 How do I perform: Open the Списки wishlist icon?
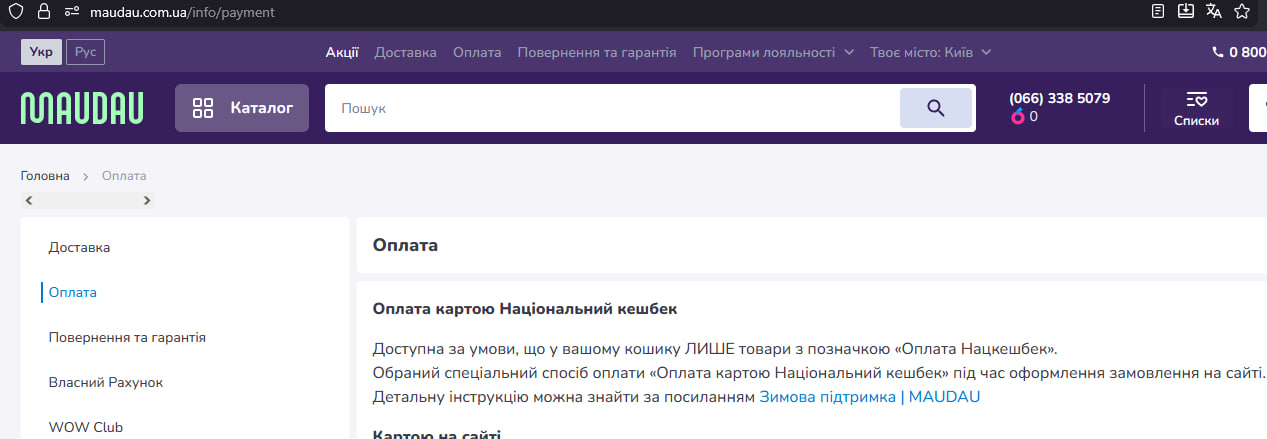point(1196,108)
